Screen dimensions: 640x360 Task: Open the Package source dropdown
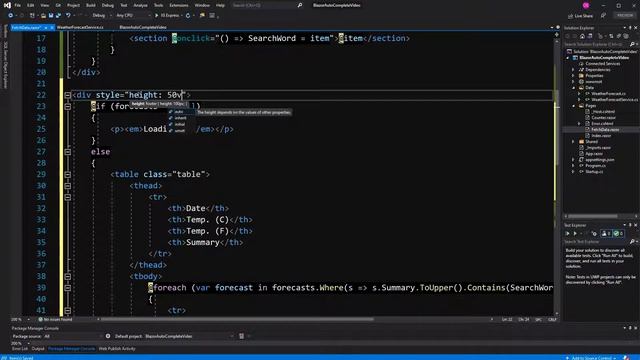tap(73, 336)
